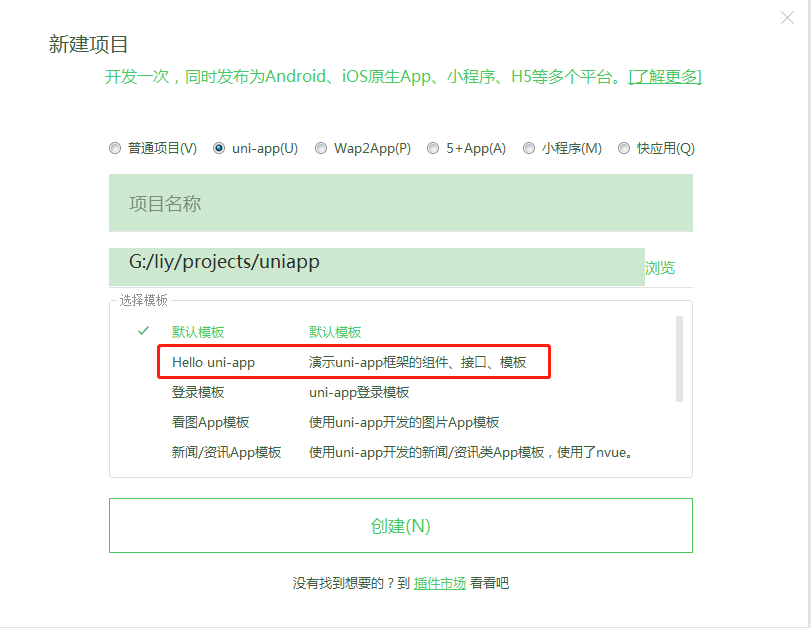Click description 使用uni-app开发的图片App模板
This screenshot has height=628, width=811.
404,422
